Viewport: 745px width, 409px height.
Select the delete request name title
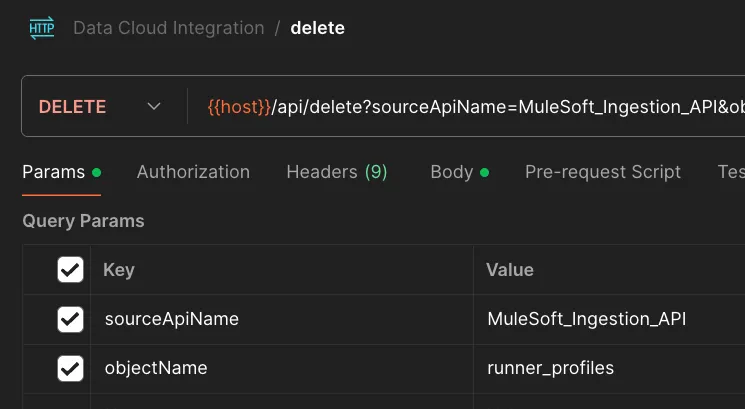pos(317,28)
